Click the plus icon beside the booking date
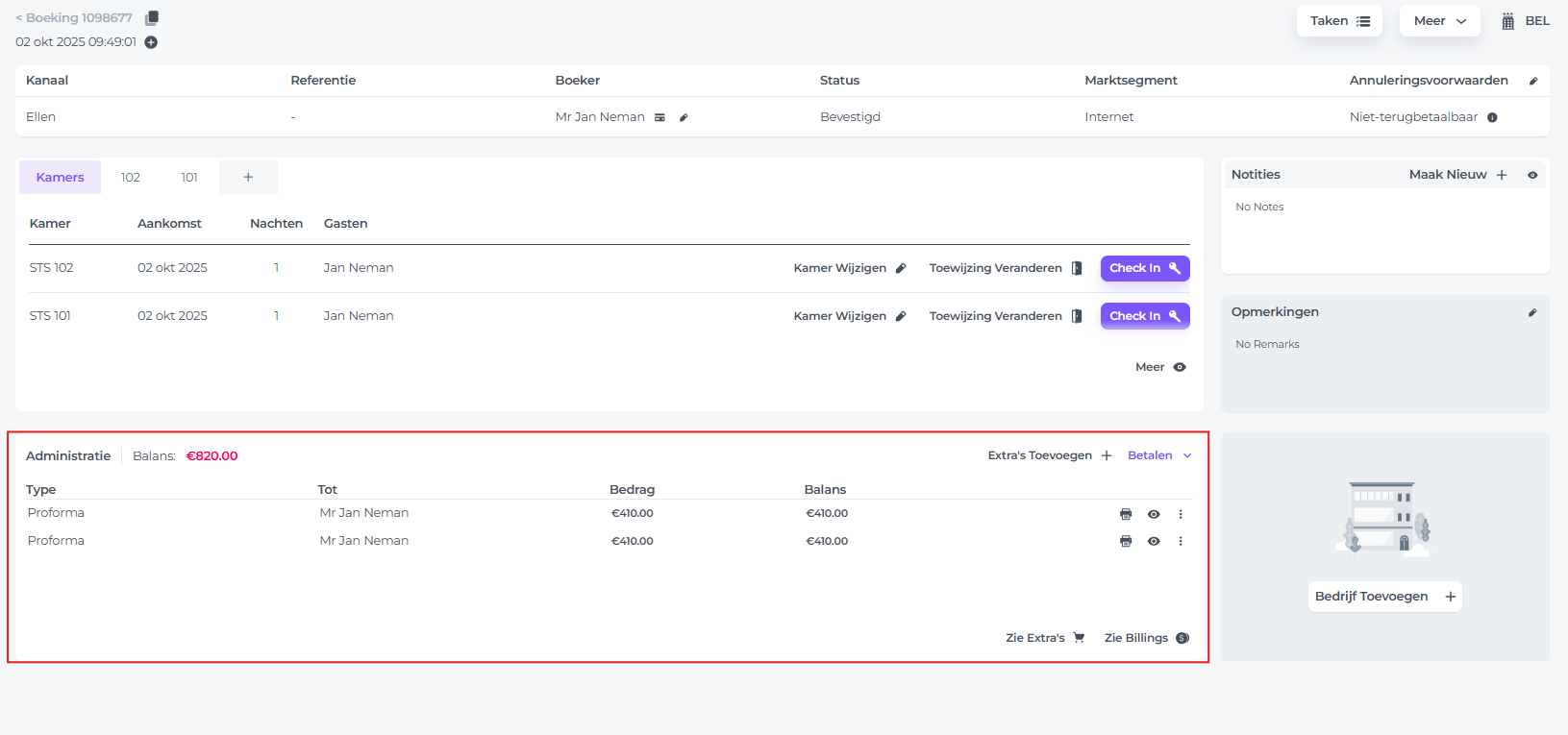 coord(151,42)
